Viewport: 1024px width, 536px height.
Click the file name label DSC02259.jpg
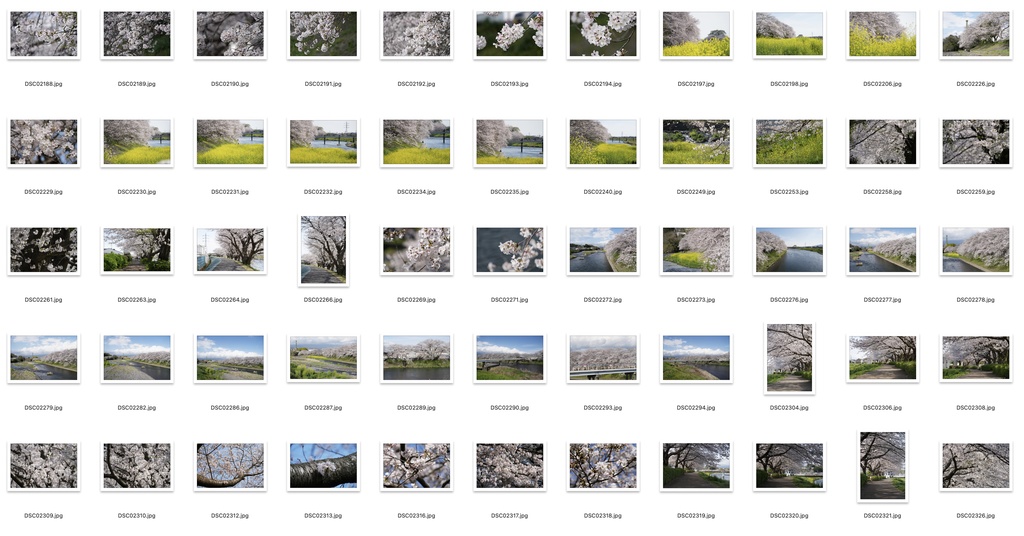pyautogui.click(x=976, y=192)
